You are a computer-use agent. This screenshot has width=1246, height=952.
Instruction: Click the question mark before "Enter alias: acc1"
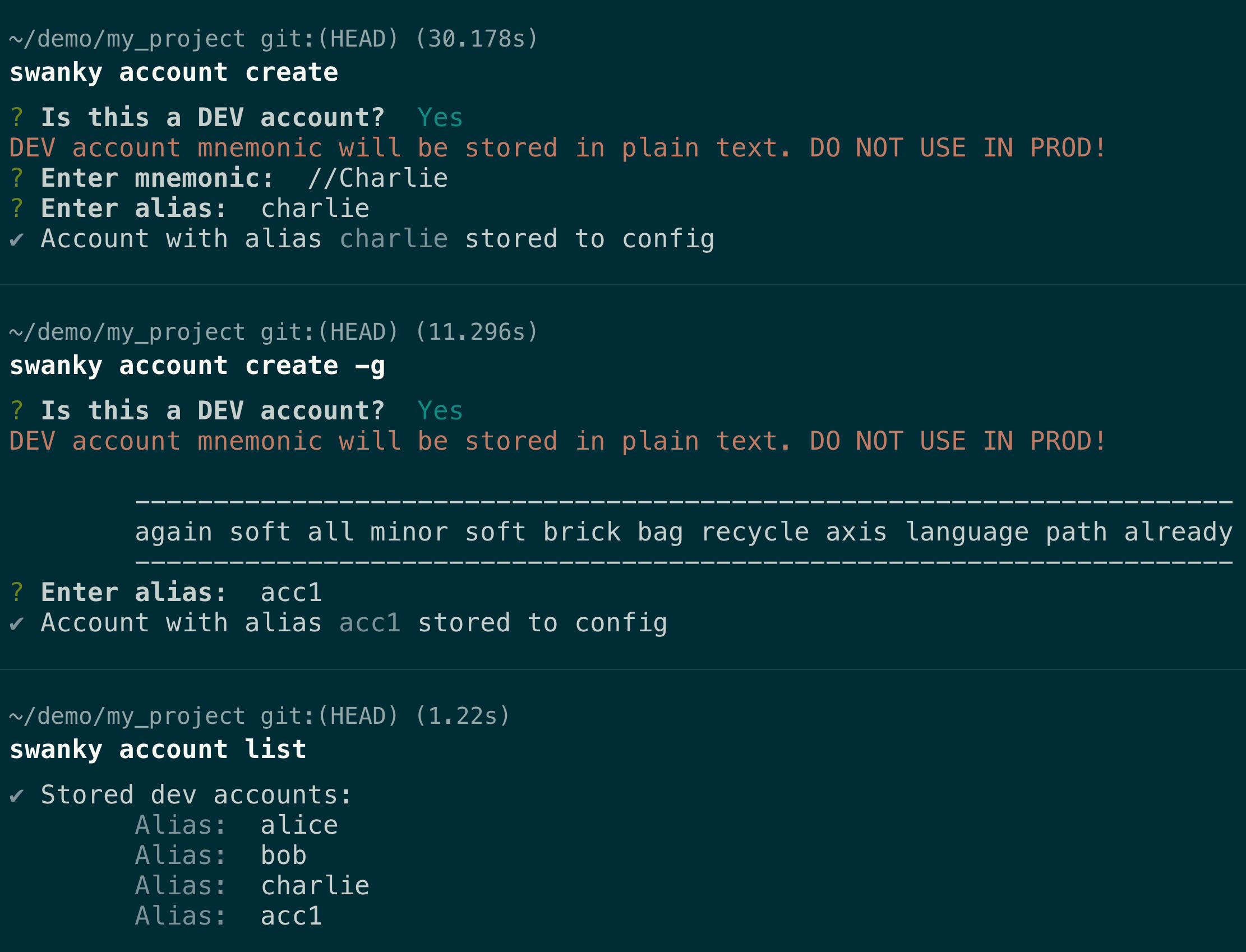tap(17, 593)
